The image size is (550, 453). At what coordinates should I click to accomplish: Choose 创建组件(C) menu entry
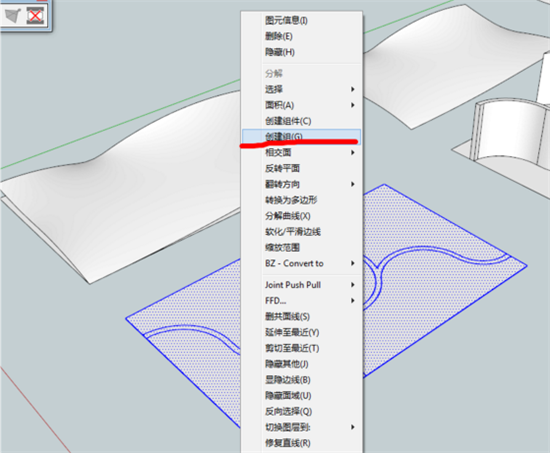pos(301,121)
